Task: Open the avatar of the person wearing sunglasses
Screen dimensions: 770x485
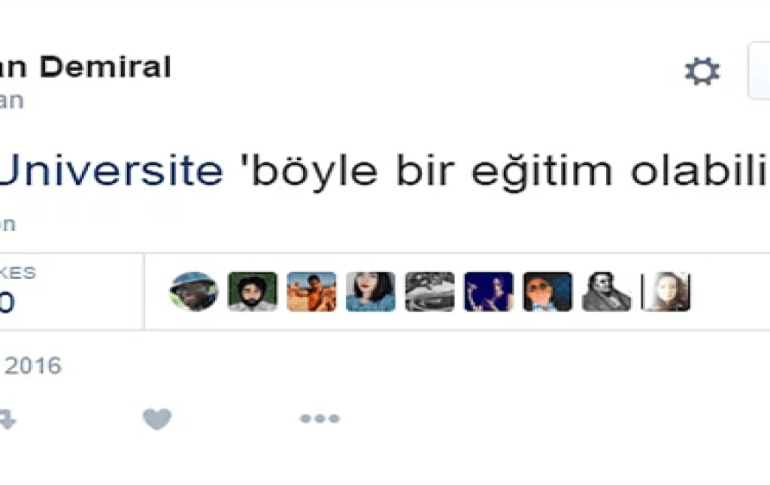Action: [548, 292]
